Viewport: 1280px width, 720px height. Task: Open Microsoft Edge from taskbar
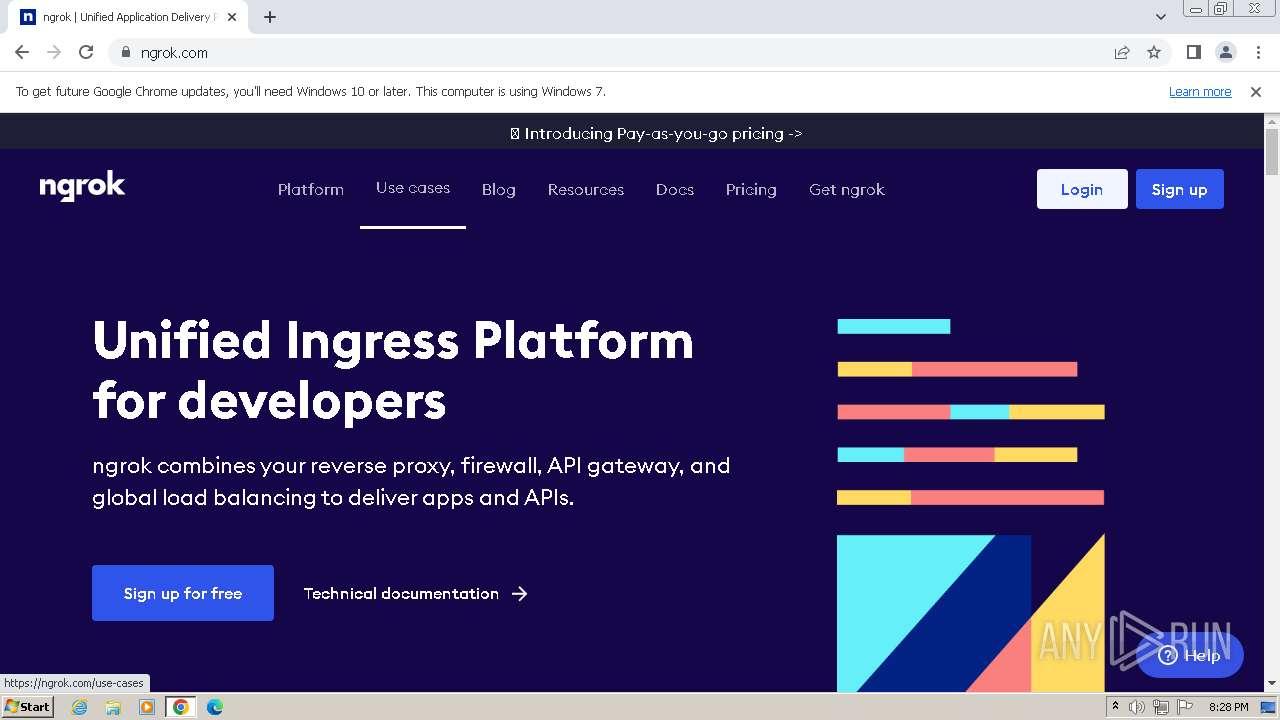coord(215,707)
